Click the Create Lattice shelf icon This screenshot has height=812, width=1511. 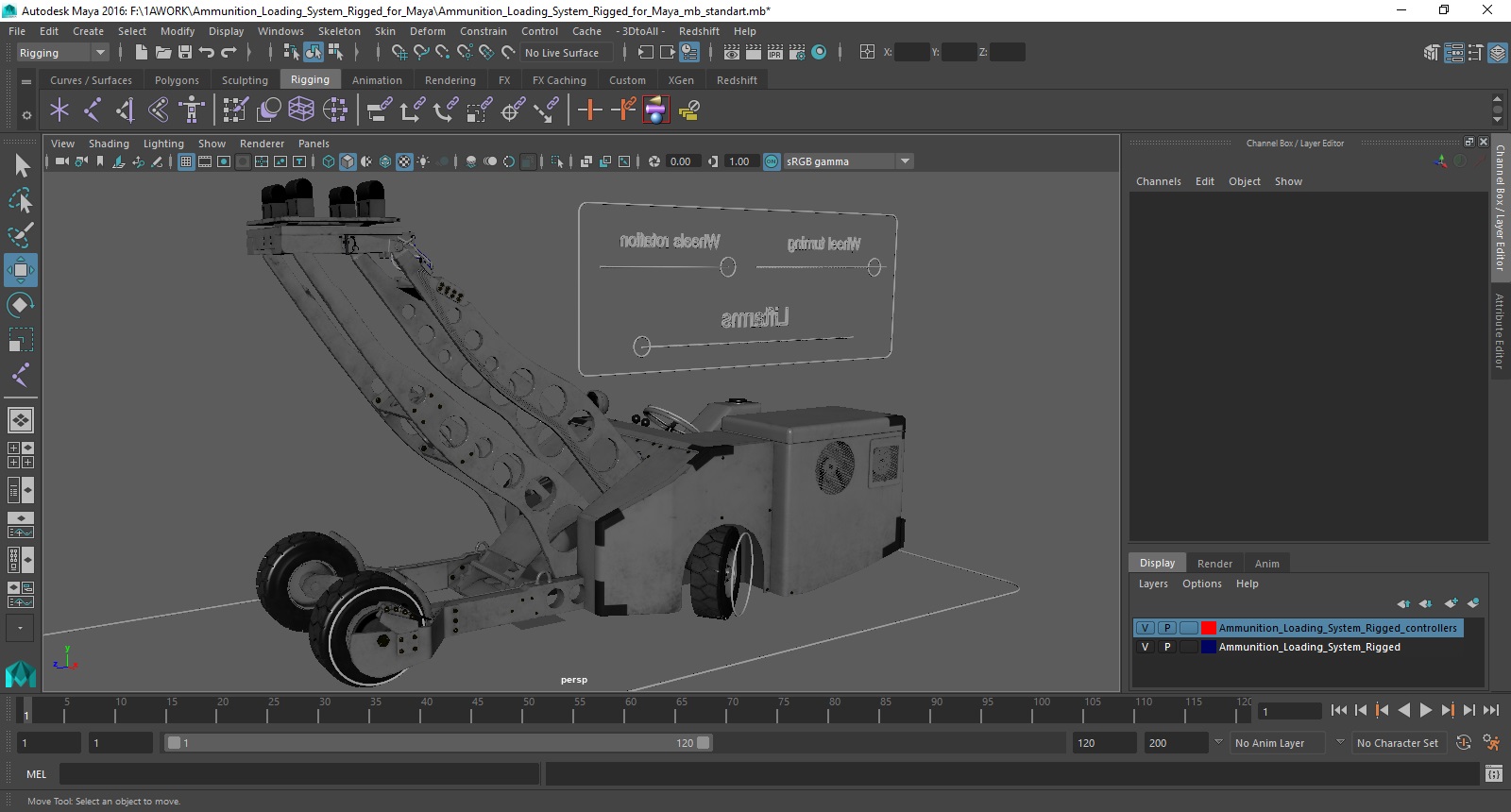tap(301, 110)
